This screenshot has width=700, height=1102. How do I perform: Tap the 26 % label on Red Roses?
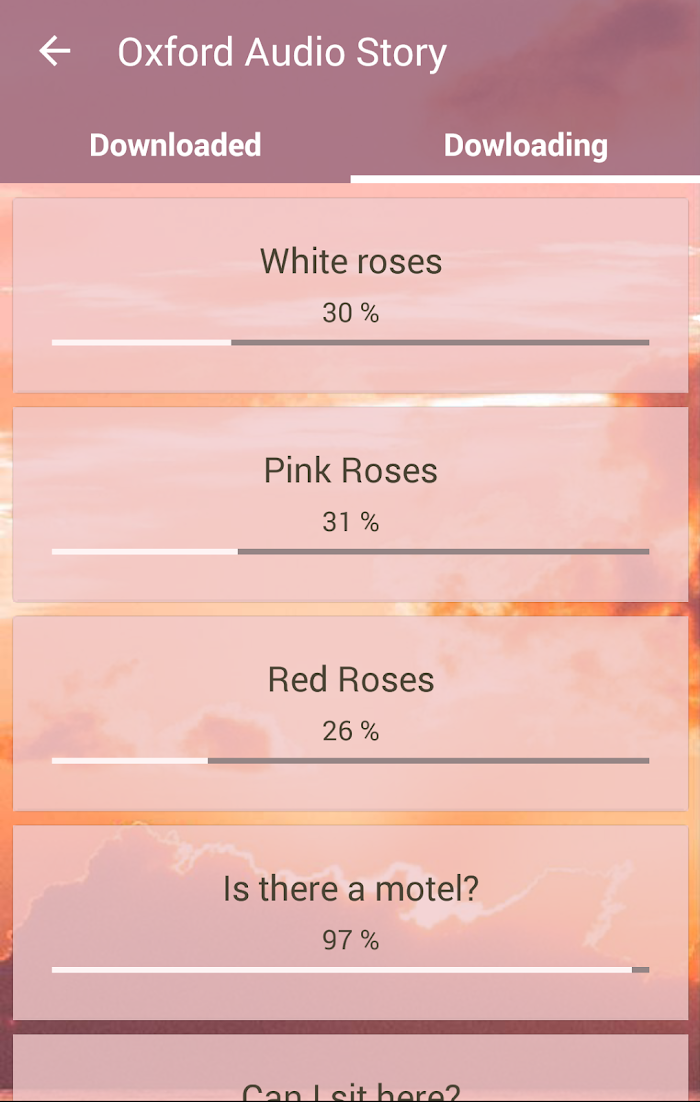[x=350, y=732]
